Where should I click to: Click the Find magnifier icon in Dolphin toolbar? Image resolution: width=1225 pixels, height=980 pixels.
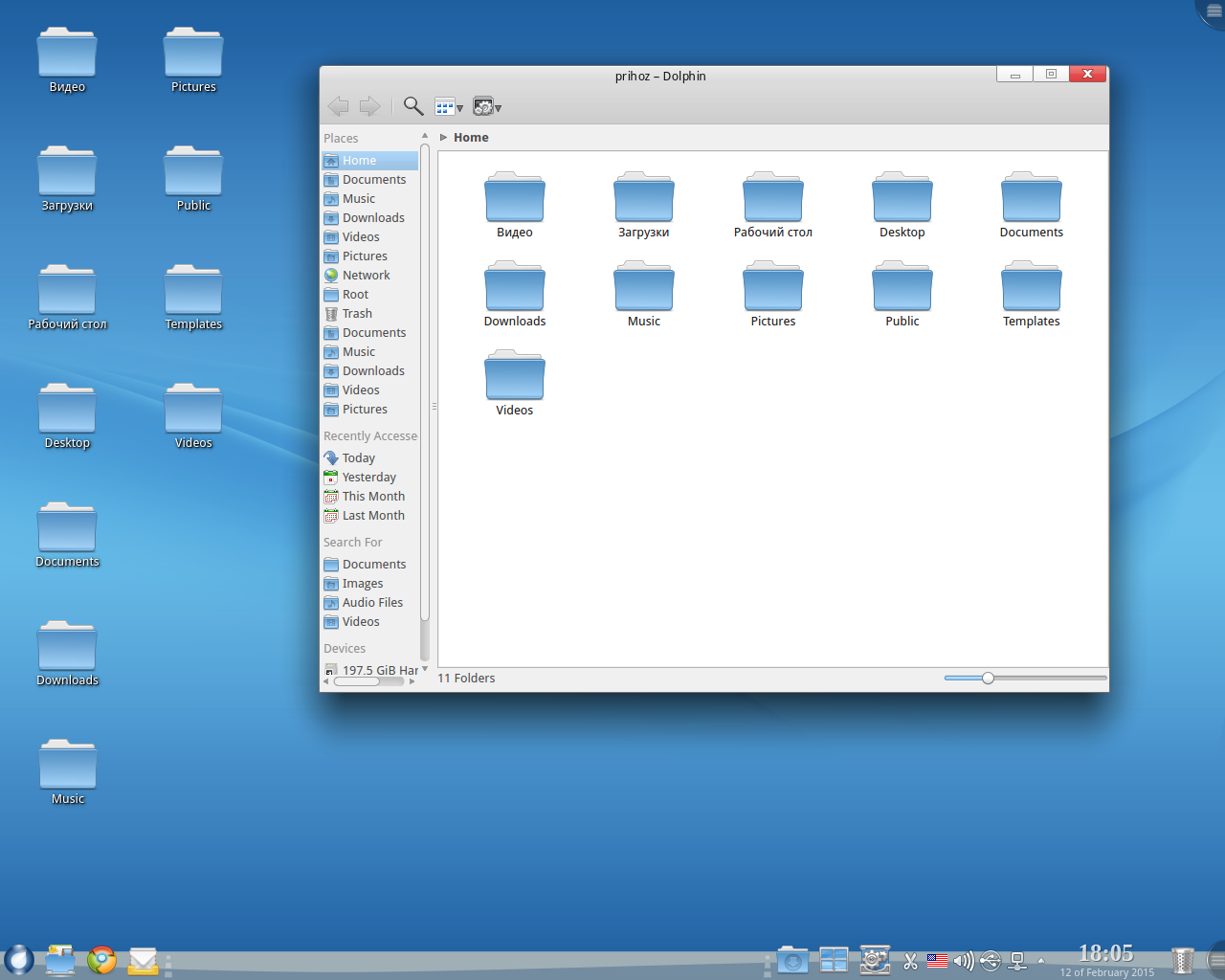[x=412, y=106]
